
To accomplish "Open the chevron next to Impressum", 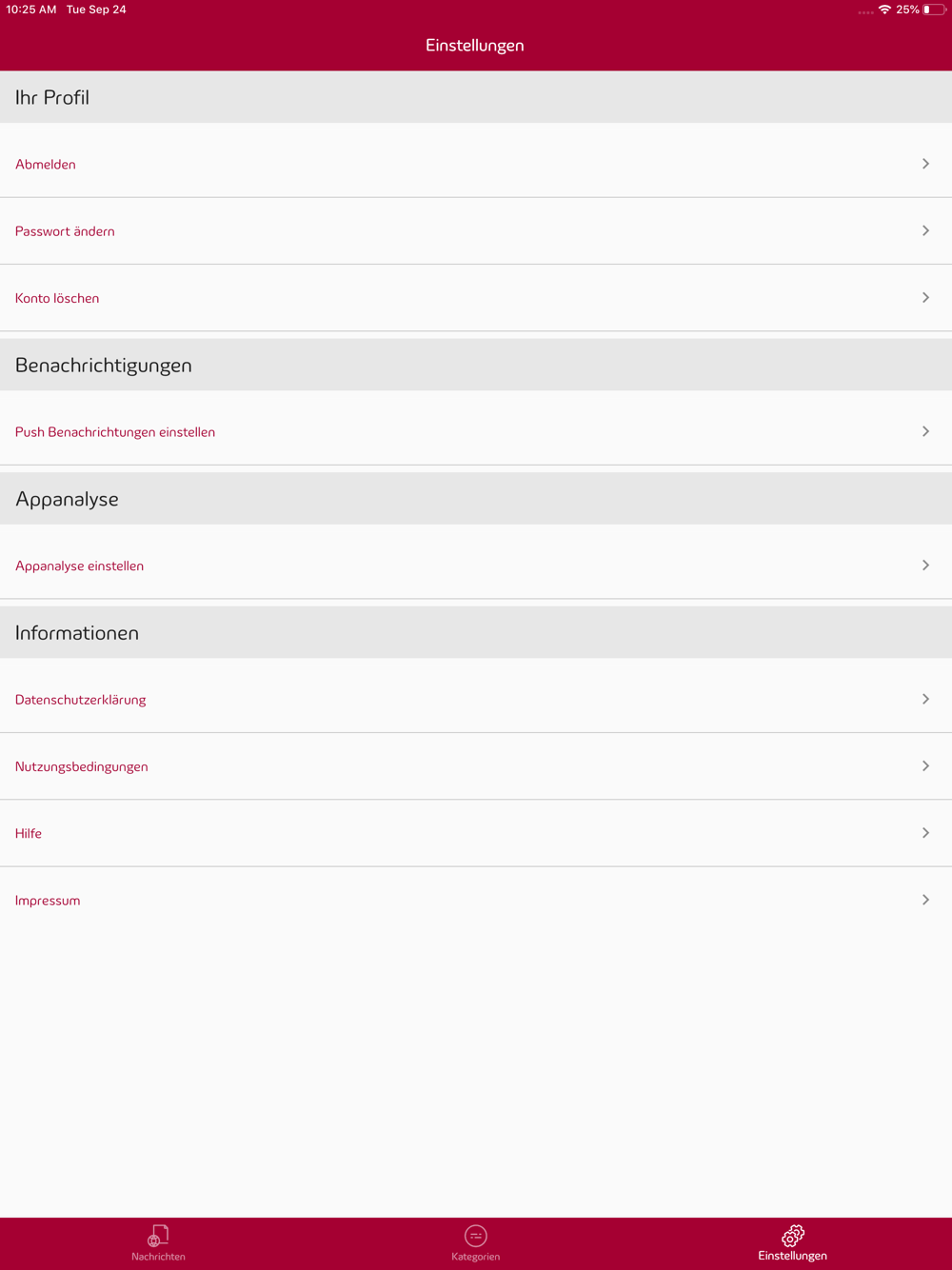I will [925, 900].
